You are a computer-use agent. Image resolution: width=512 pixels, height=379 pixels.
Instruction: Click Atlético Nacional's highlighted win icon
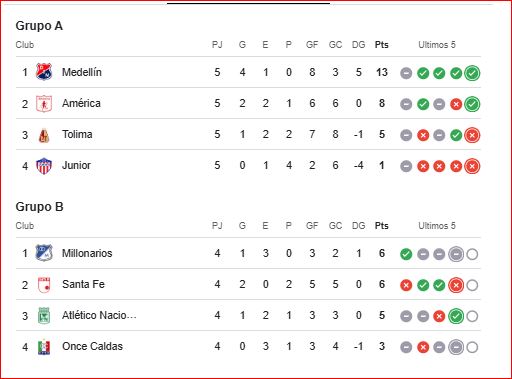(x=456, y=316)
